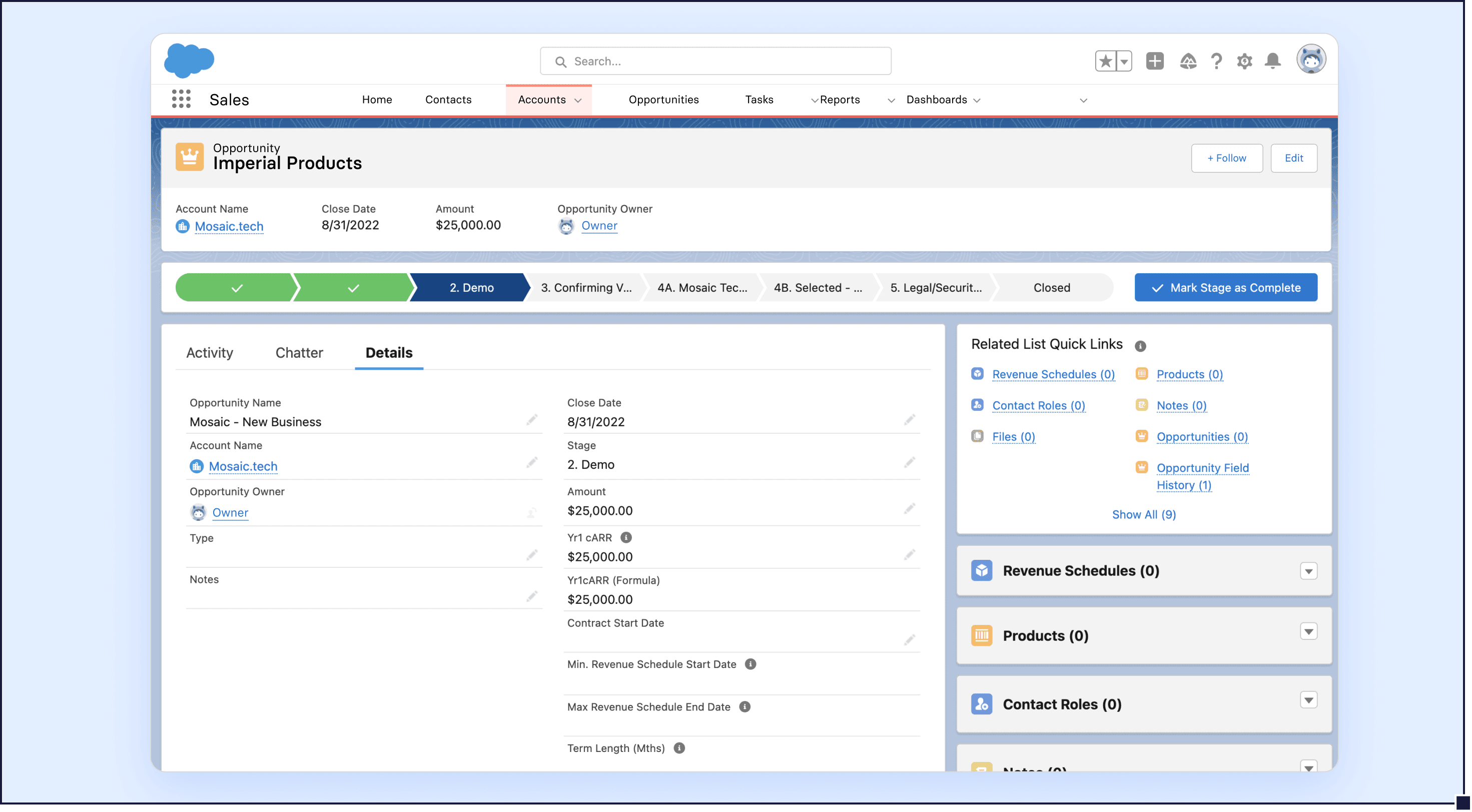Click the first completed green path stage
This screenshot has height=812, width=1472.
tap(236, 288)
